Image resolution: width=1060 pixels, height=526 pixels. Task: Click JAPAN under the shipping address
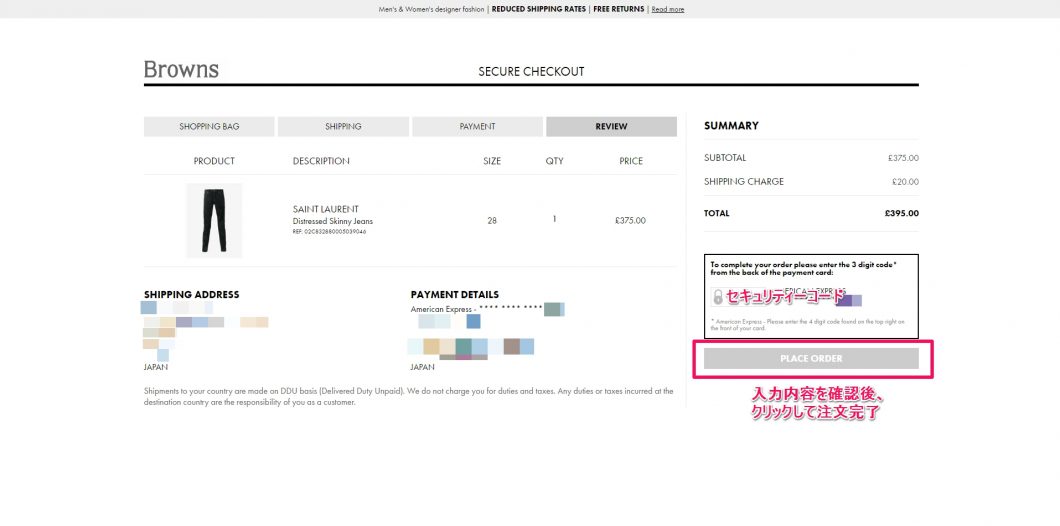point(155,367)
